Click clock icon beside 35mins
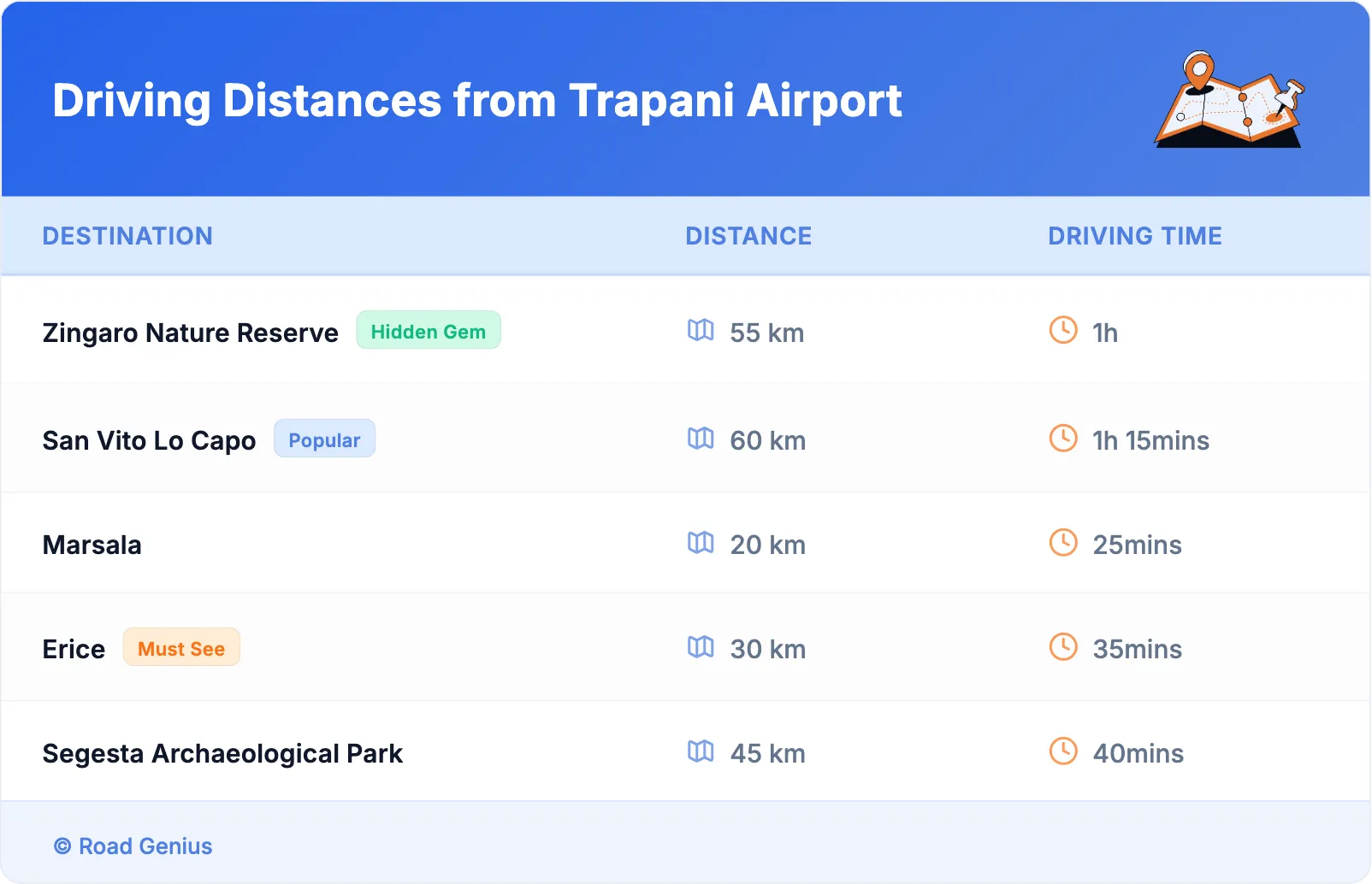The image size is (1372, 884). tap(1063, 646)
